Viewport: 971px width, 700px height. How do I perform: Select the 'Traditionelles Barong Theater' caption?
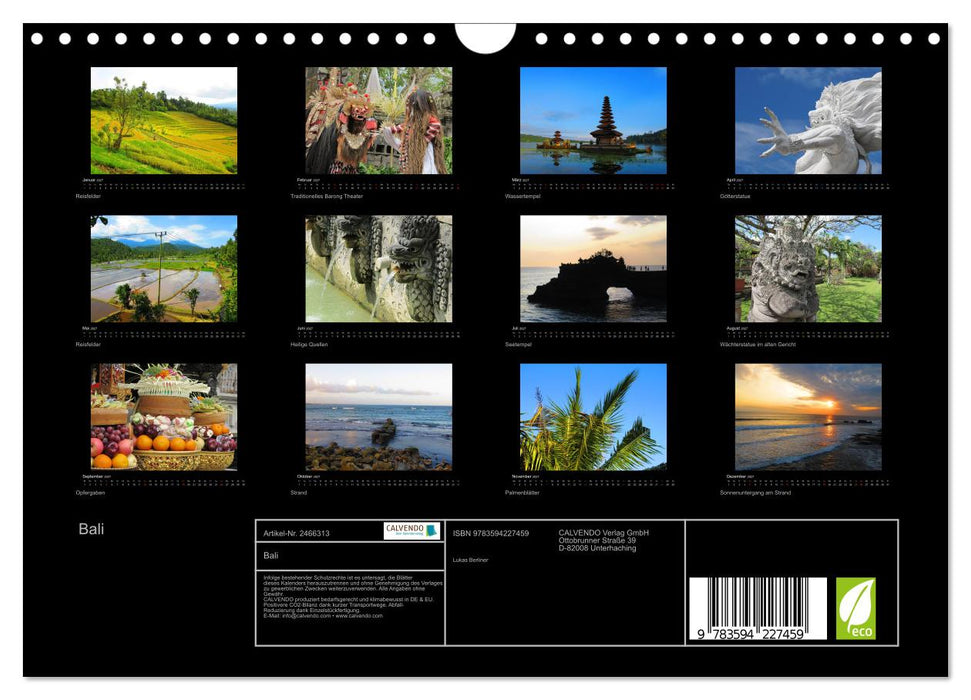[326, 196]
